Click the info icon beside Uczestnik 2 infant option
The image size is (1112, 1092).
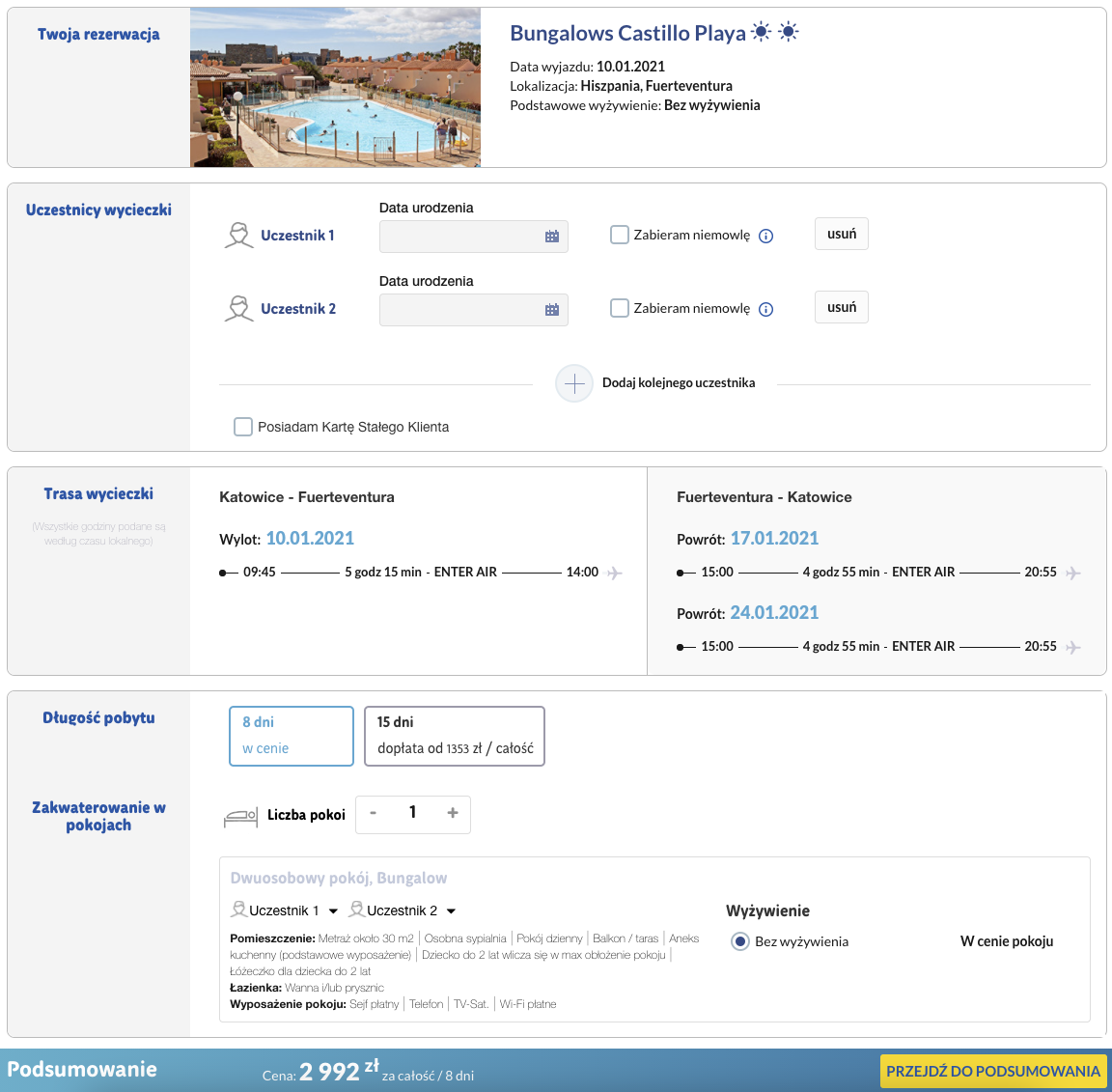pyautogui.click(x=765, y=309)
